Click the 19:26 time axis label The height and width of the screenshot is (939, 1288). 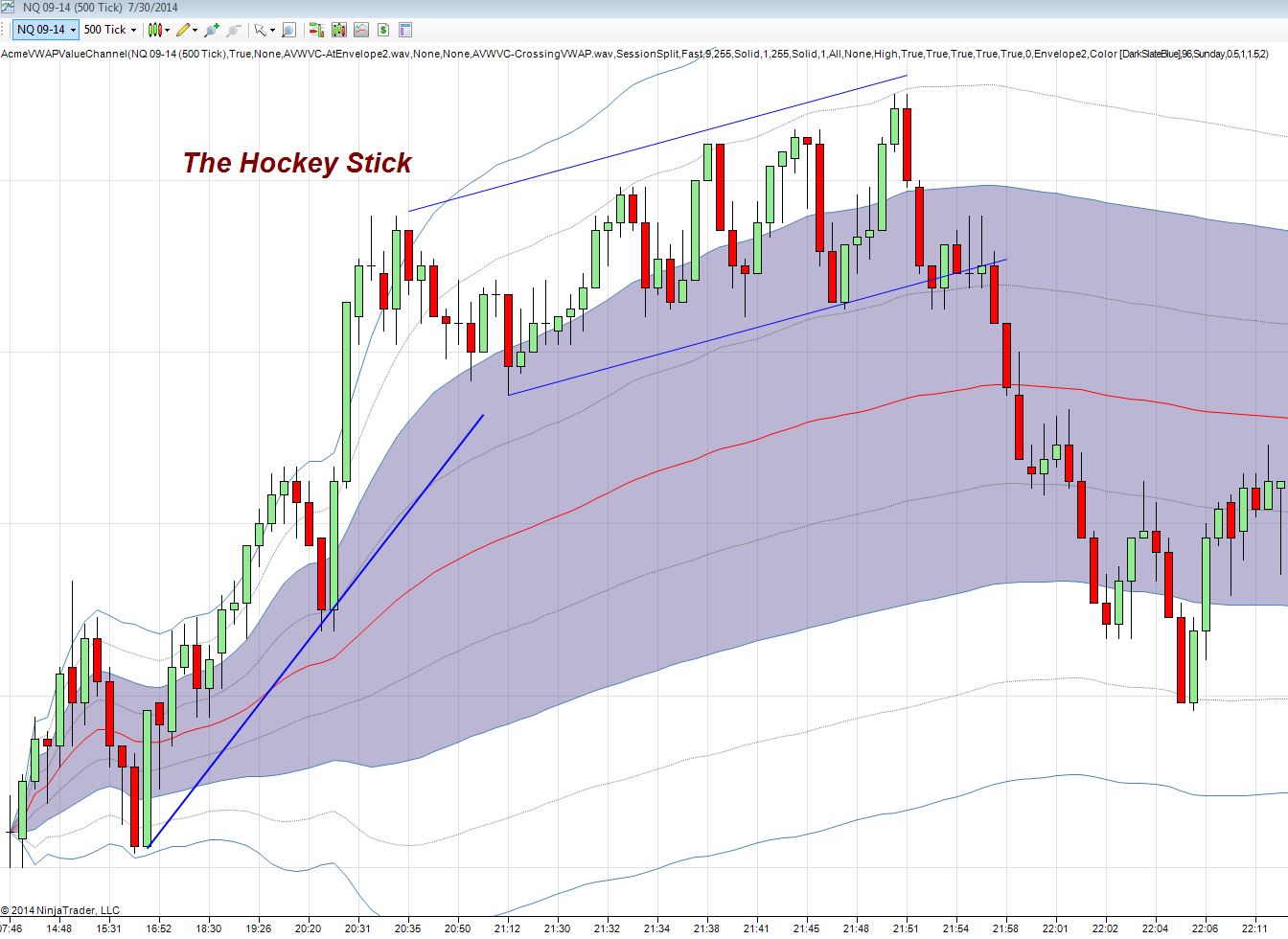[258, 928]
